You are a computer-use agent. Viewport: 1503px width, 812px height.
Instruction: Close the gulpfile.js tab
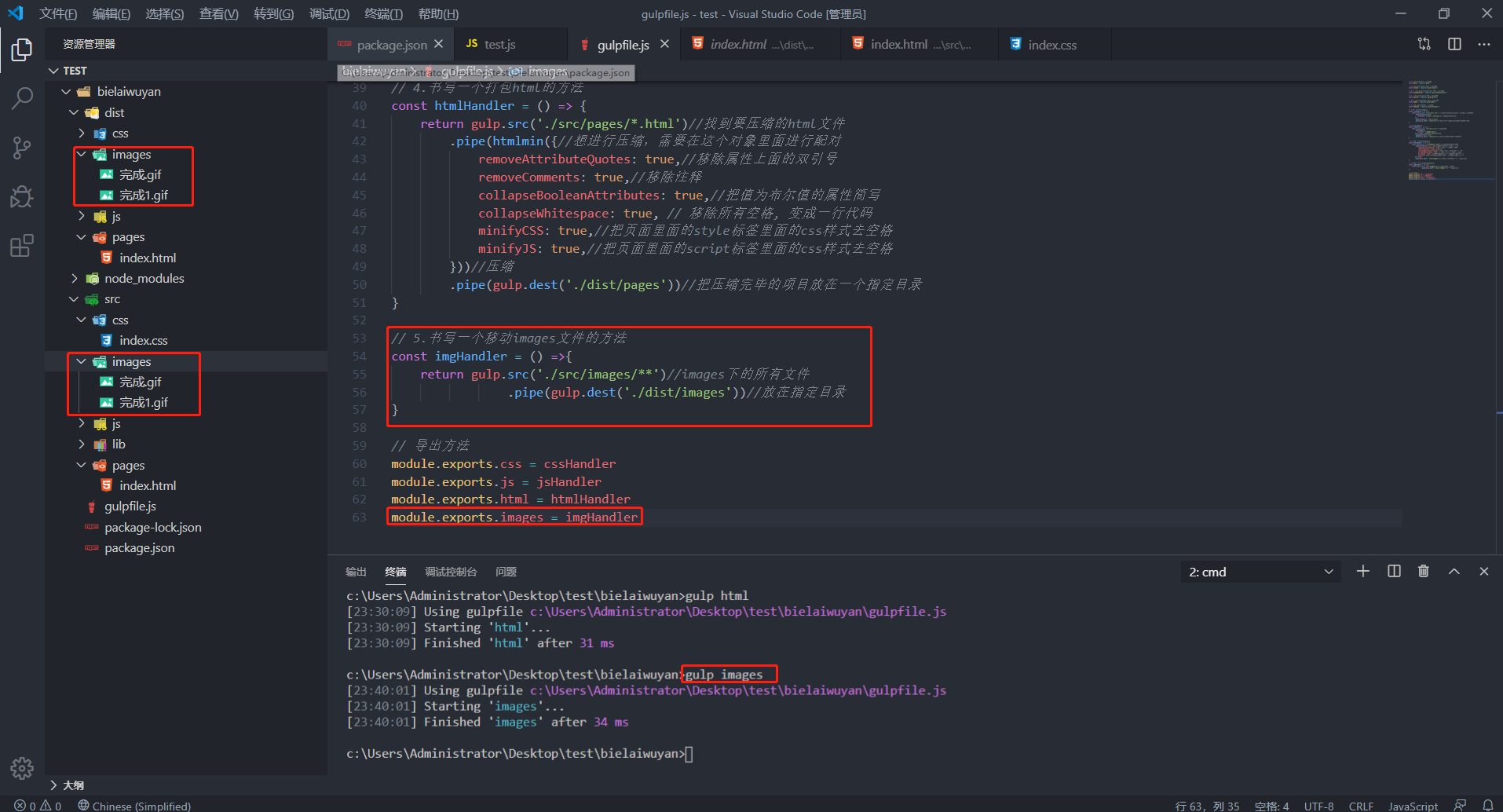[x=664, y=44]
